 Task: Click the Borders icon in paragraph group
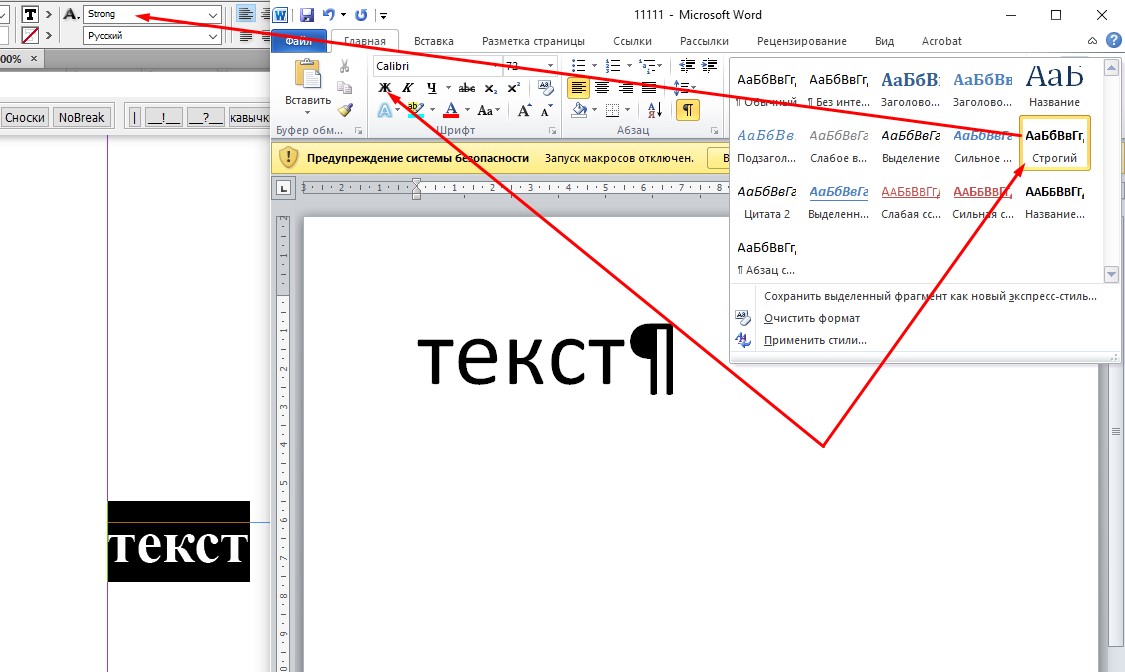(x=612, y=110)
